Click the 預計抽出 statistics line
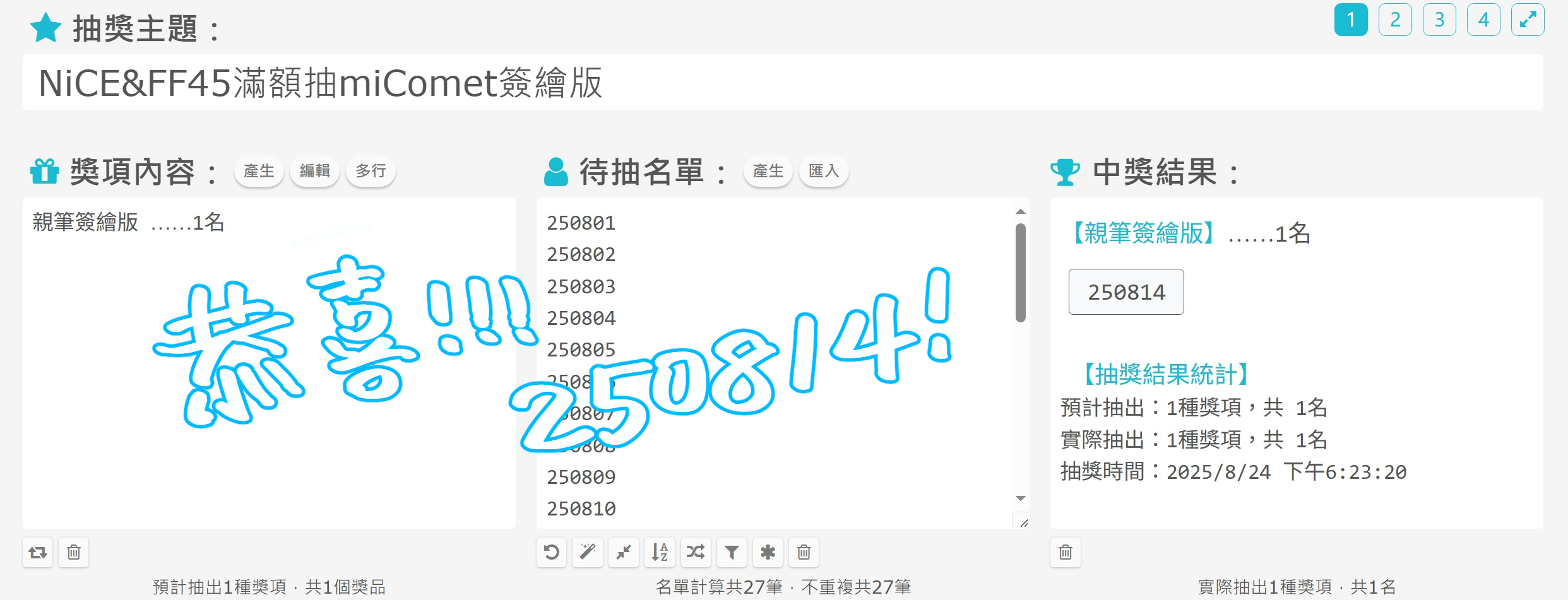 coord(1194,408)
